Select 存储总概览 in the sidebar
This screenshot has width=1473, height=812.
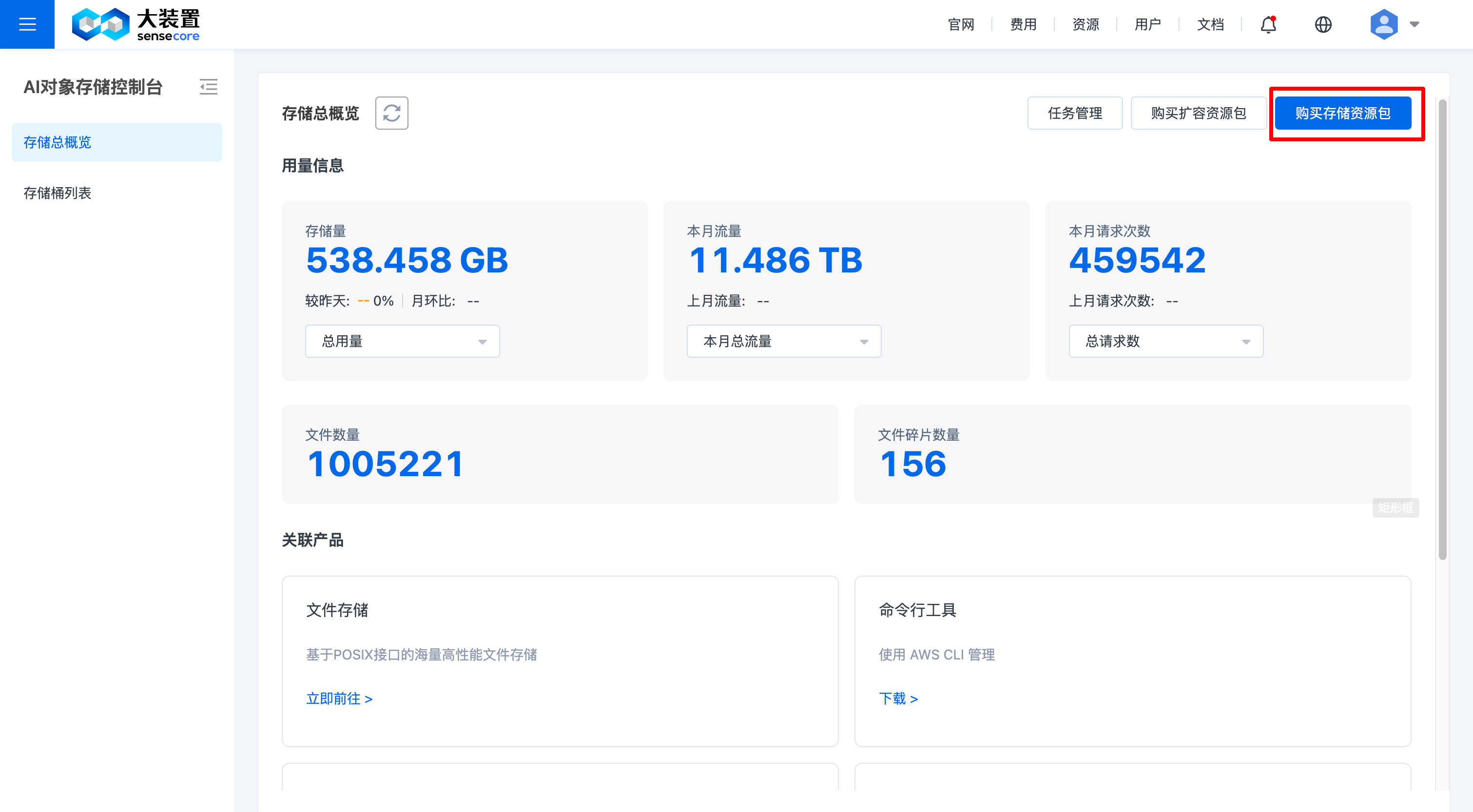(x=57, y=142)
